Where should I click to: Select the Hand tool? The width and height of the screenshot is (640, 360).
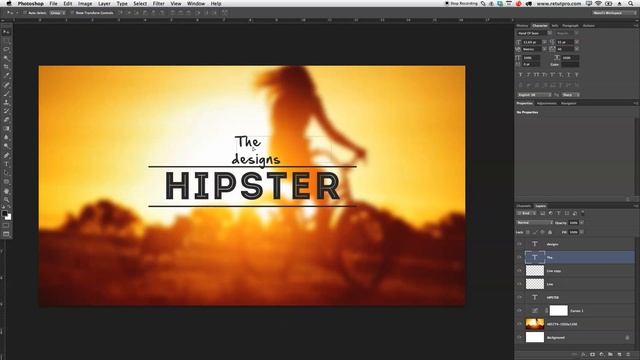6,191
